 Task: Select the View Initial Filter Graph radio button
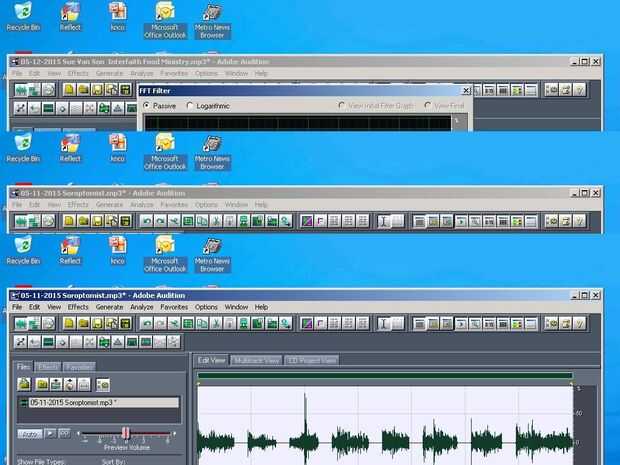[x=342, y=106]
